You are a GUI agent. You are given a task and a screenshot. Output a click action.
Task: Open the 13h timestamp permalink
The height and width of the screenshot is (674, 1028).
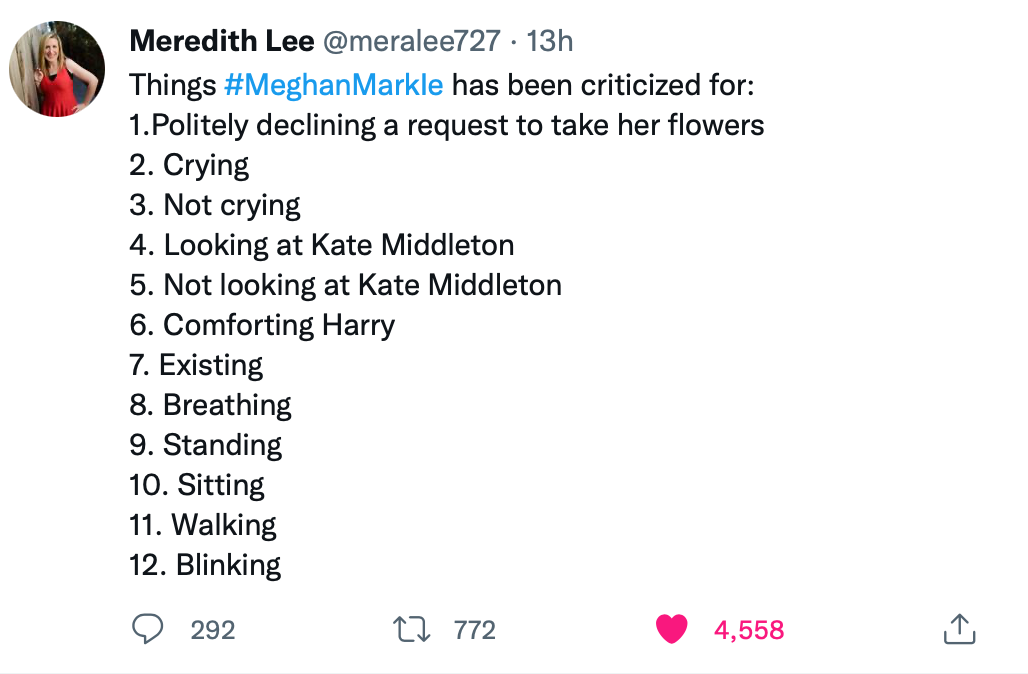click(549, 41)
